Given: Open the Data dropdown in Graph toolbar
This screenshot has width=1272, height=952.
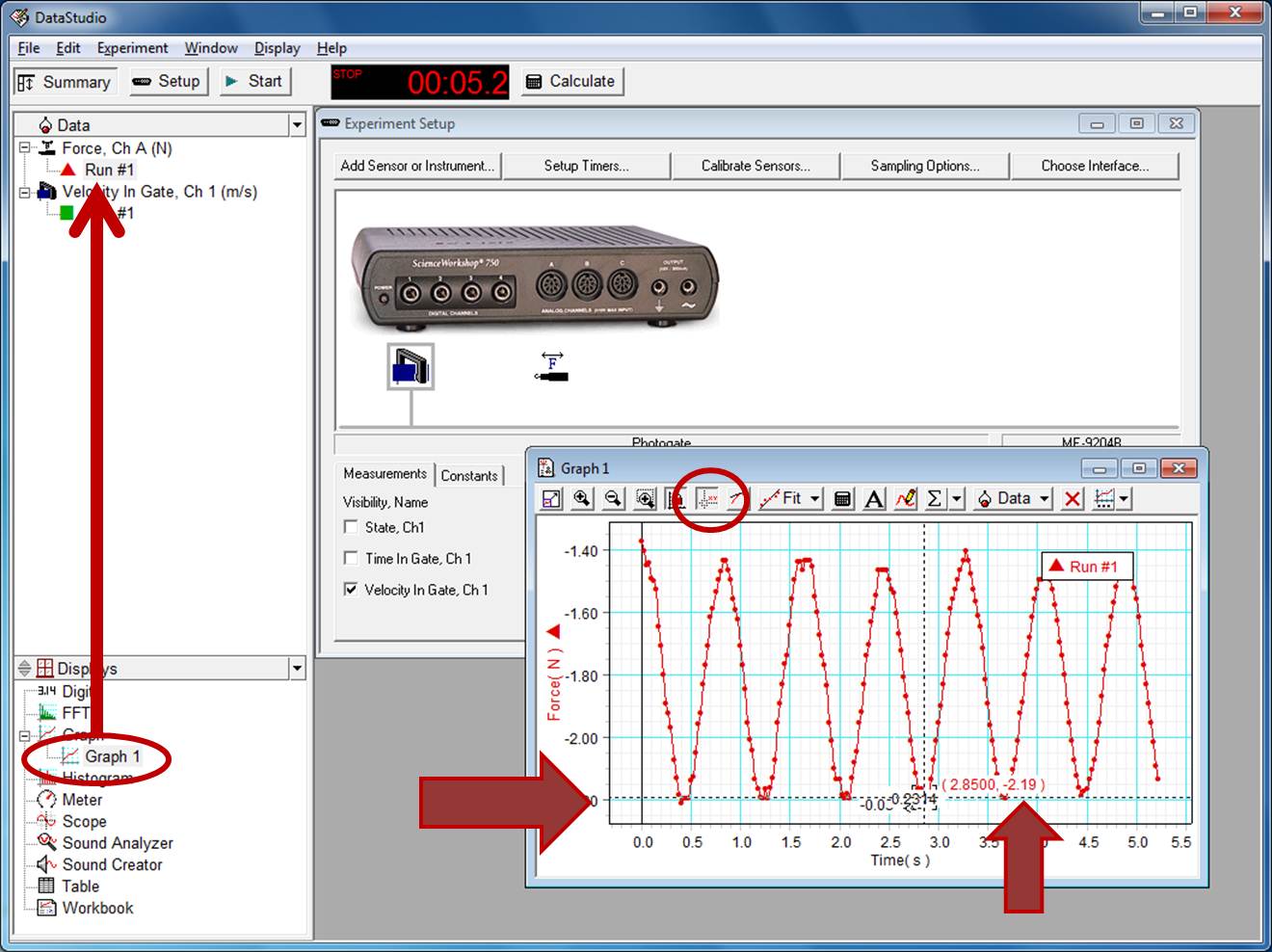Looking at the screenshot, I should pos(1012,498).
